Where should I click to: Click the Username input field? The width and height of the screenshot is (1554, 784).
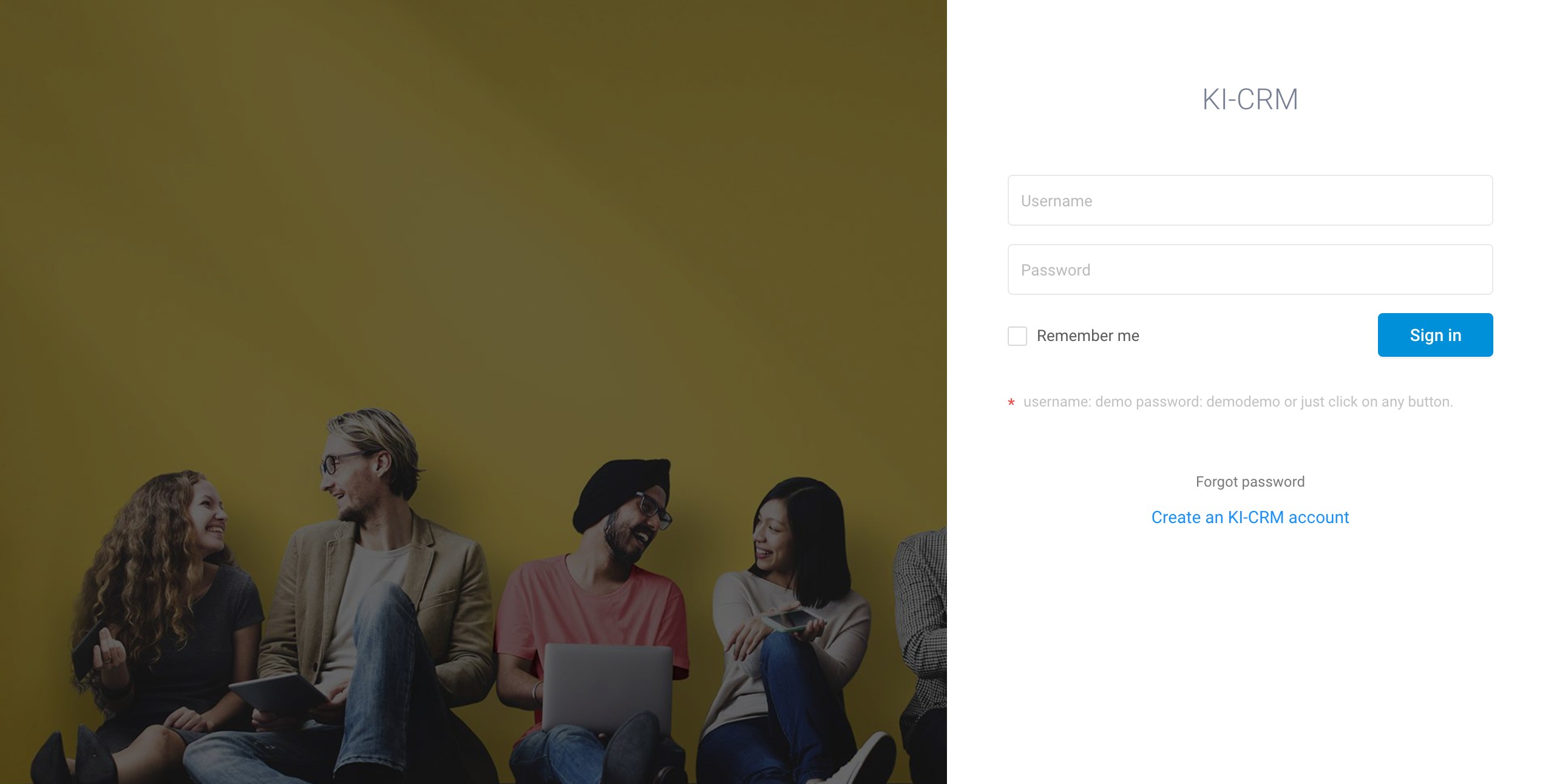click(1250, 200)
